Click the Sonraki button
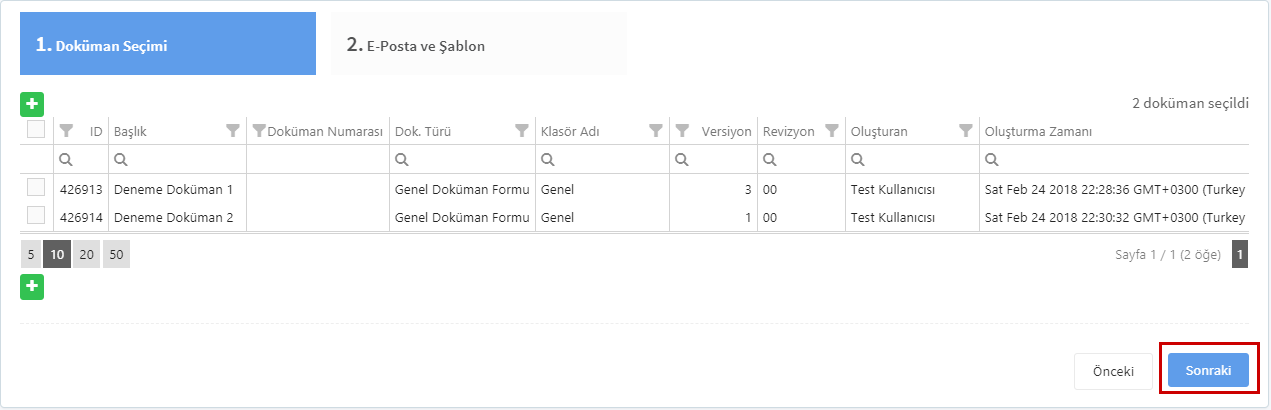Screen dimensions: 1271x410 [x=1209, y=370]
